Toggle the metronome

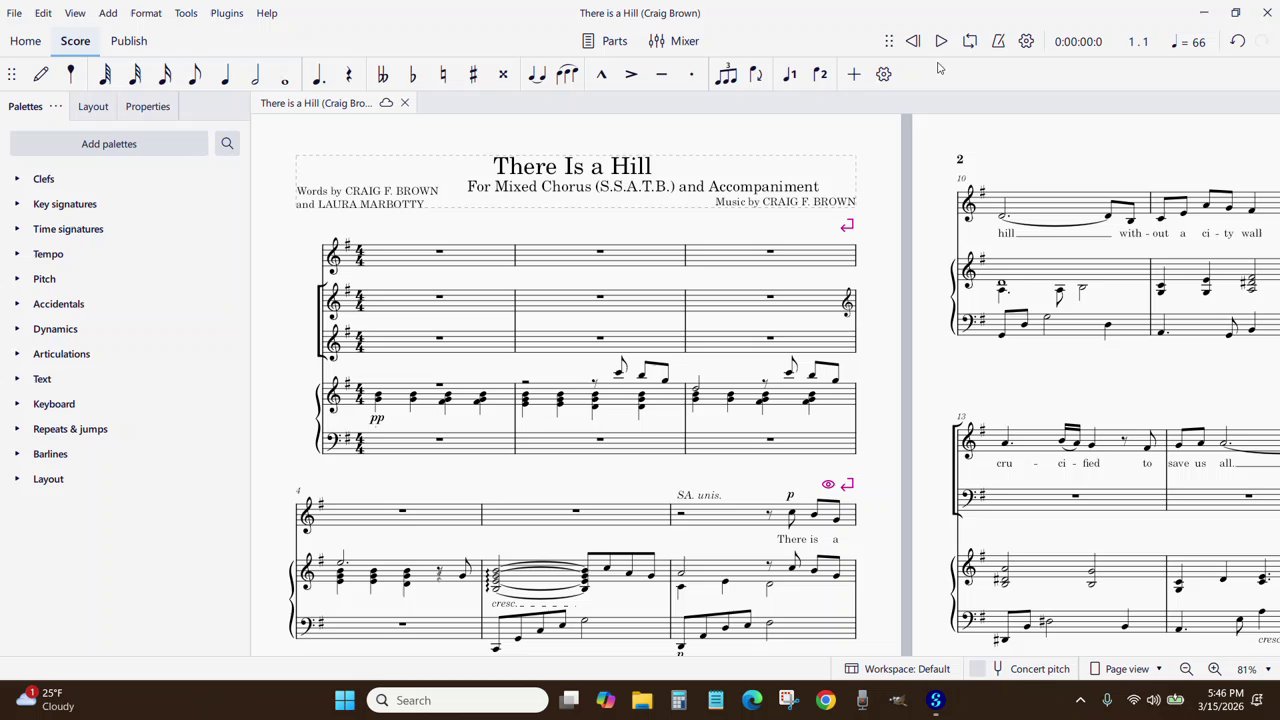(998, 41)
